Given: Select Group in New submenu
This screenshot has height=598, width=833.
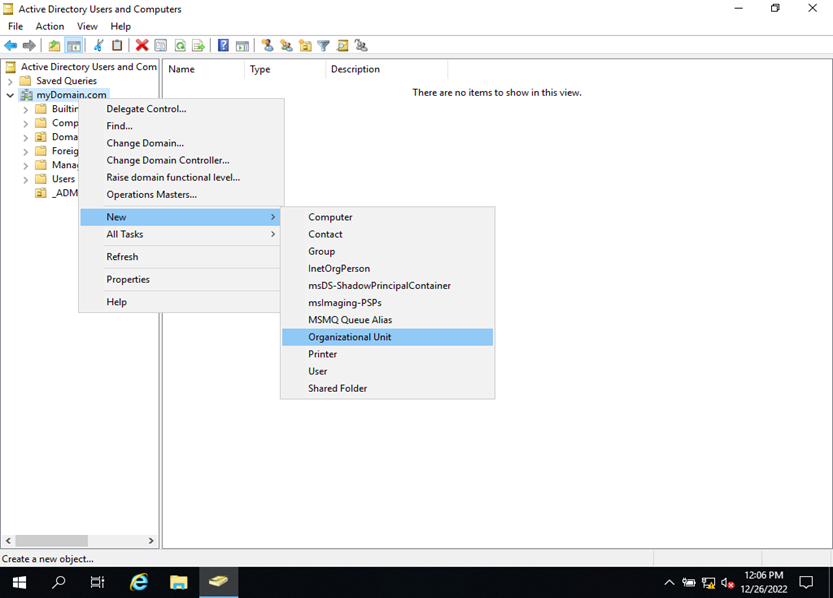Looking at the screenshot, I should point(387,251).
